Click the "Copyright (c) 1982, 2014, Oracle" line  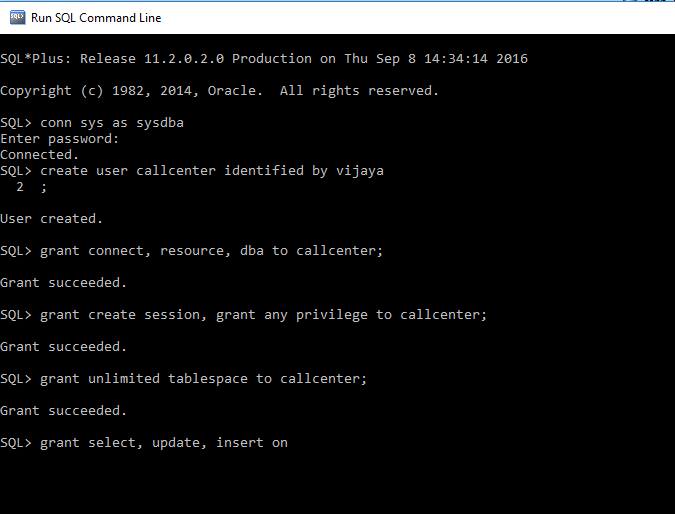[219, 91]
